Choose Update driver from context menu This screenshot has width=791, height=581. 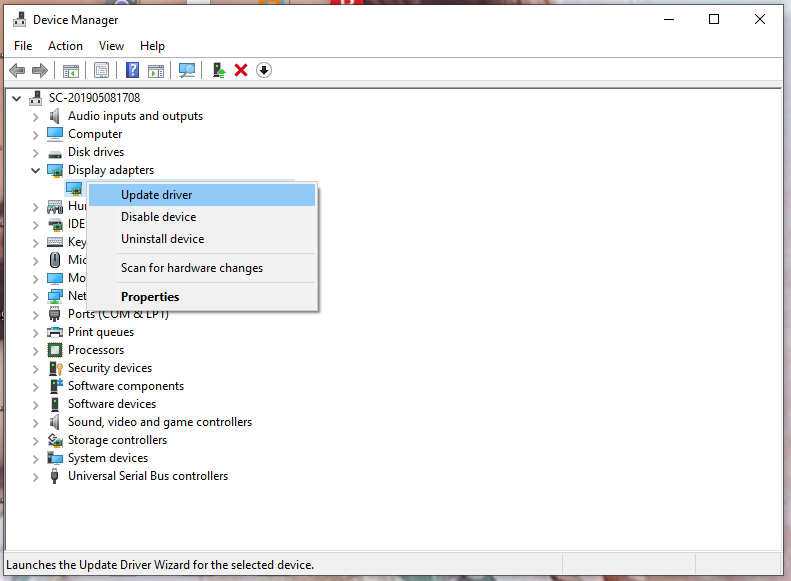[x=202, y=195]
